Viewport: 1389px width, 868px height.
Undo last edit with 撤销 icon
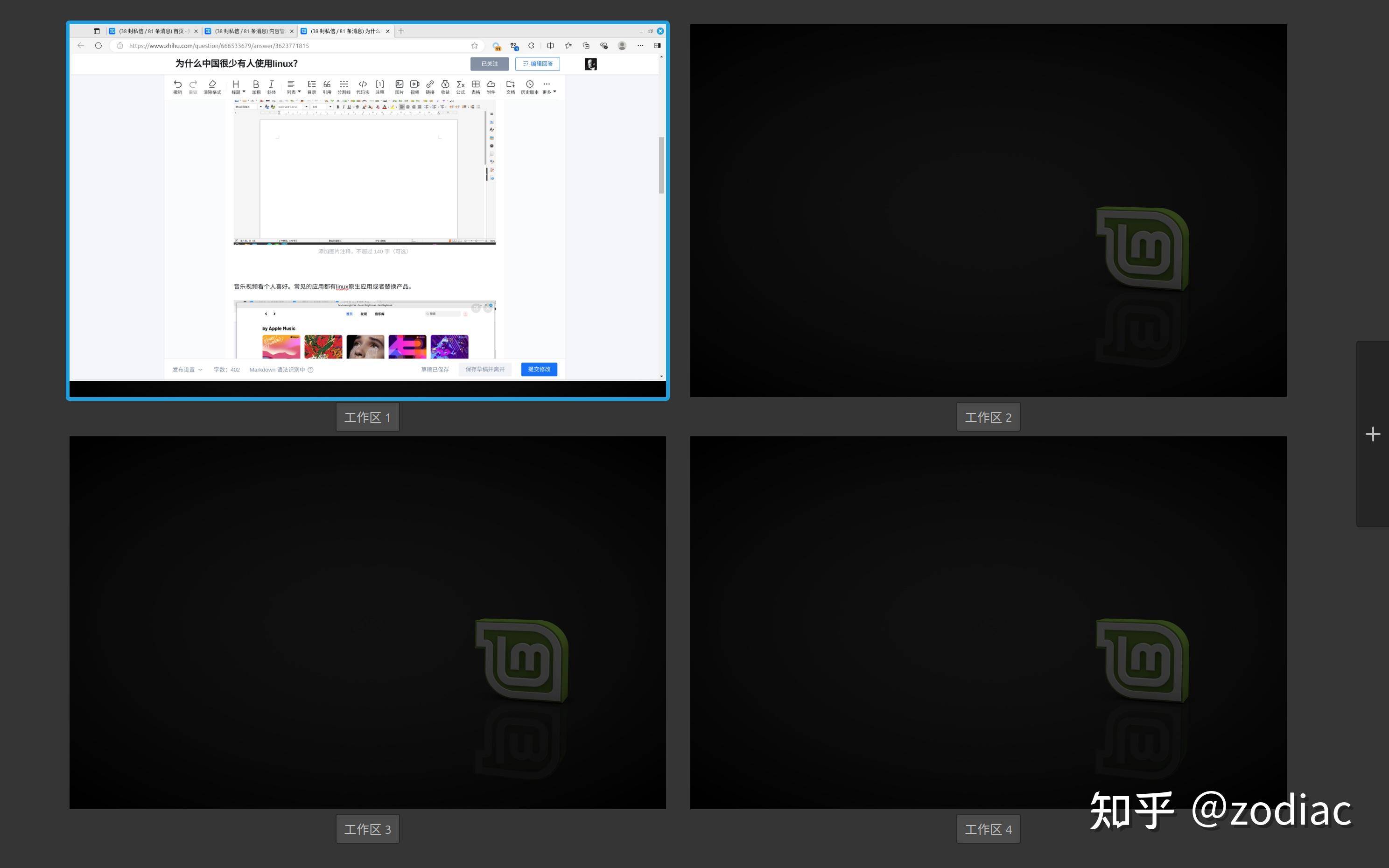click(177, 87)
